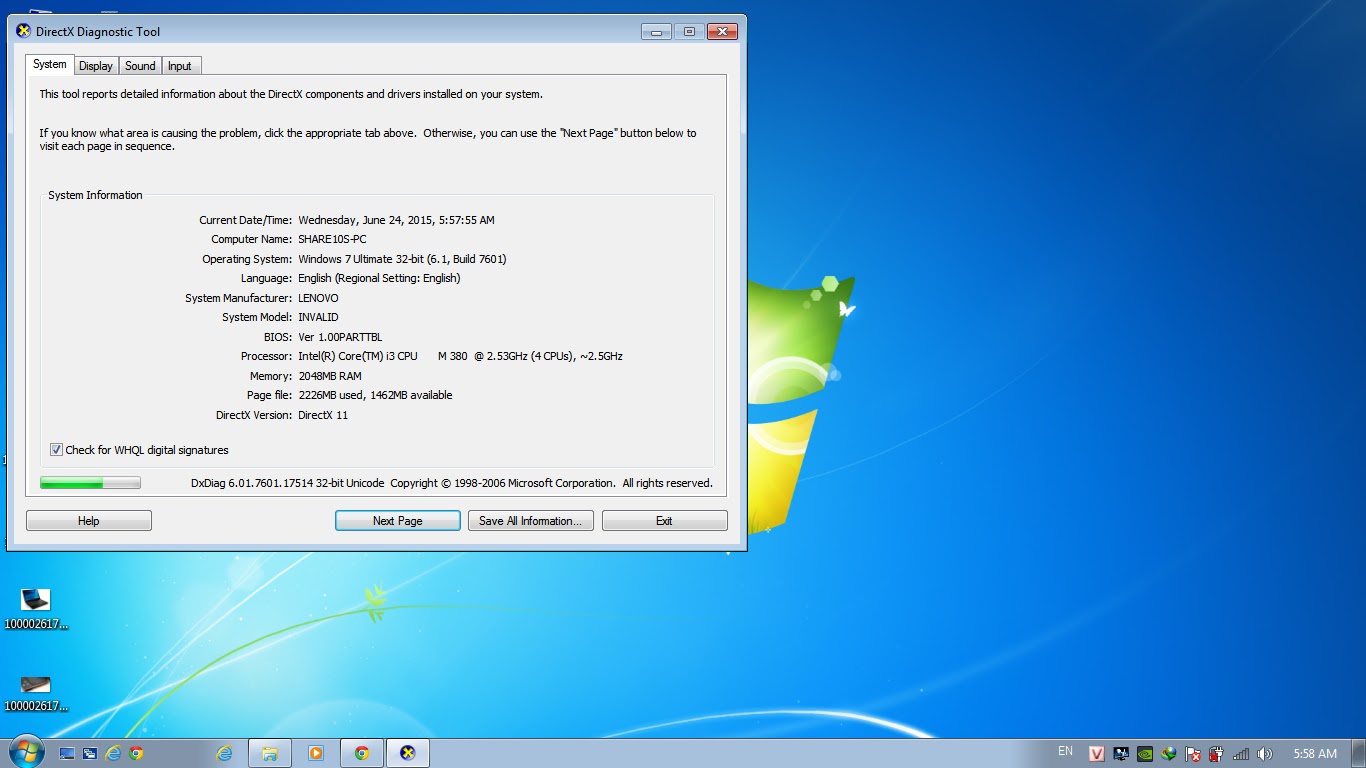Minimize the DirectX Diagnostic Tool window
This screenshot has width=1366, height=768.
[x=656, y=31]
